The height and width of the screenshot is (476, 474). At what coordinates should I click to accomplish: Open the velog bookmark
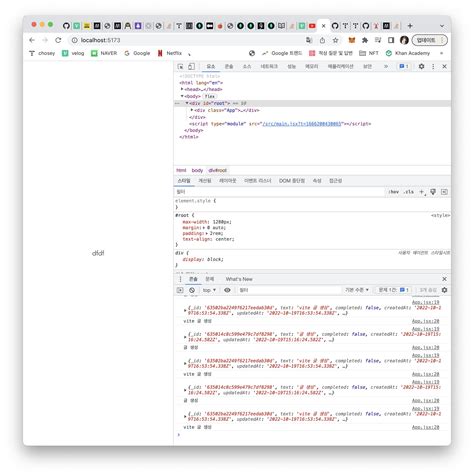73,53
